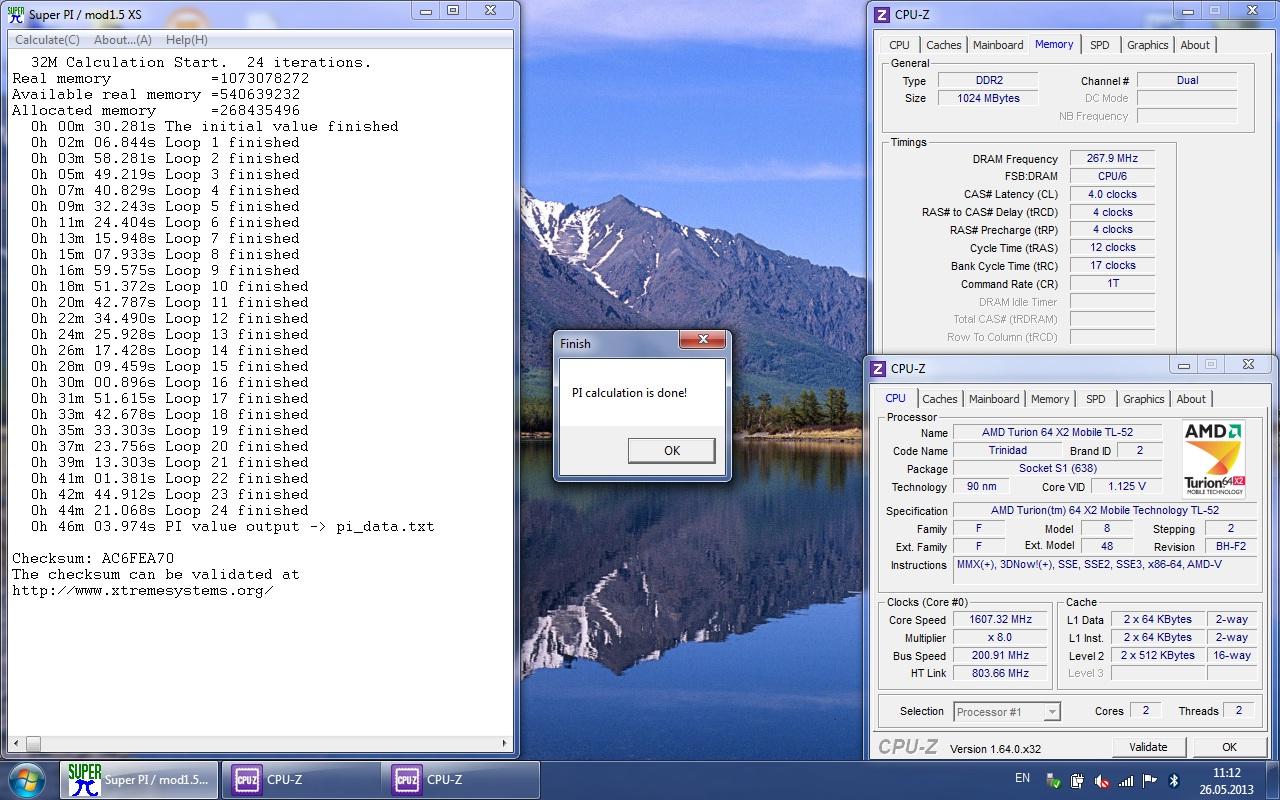The width and height of the screenshot is (1280, 800).
Task: Select the SPD tab in the rear CPU-Z window
Action: point(1100,45)
